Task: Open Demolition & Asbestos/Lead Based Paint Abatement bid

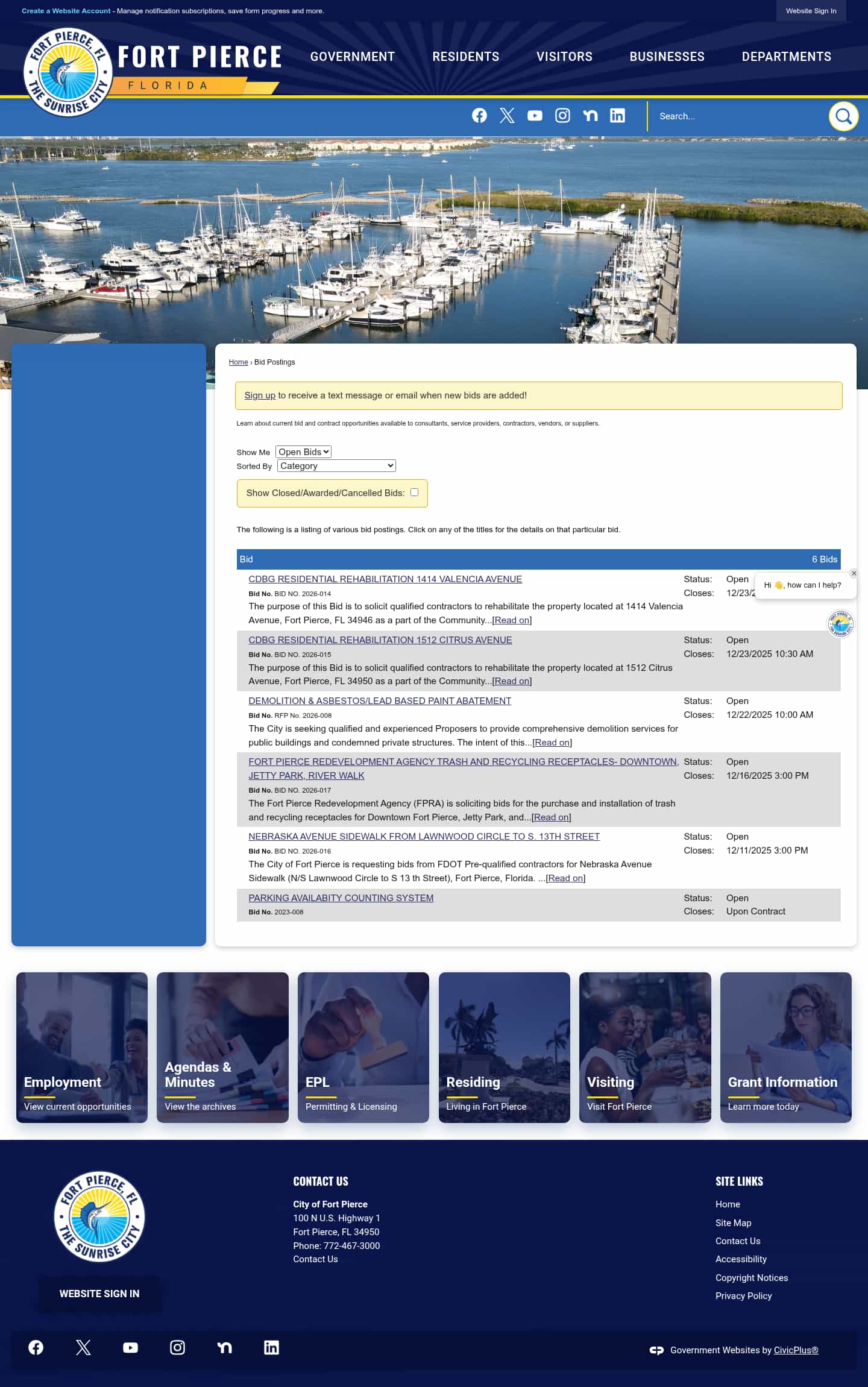Action: pos(380,700)
